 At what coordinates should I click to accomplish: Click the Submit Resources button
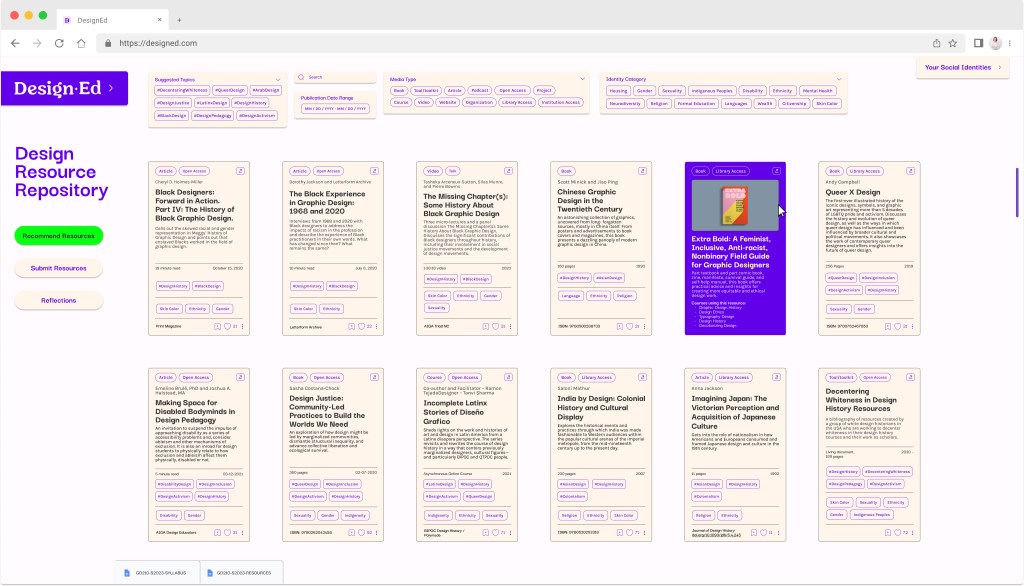(58, 268)
